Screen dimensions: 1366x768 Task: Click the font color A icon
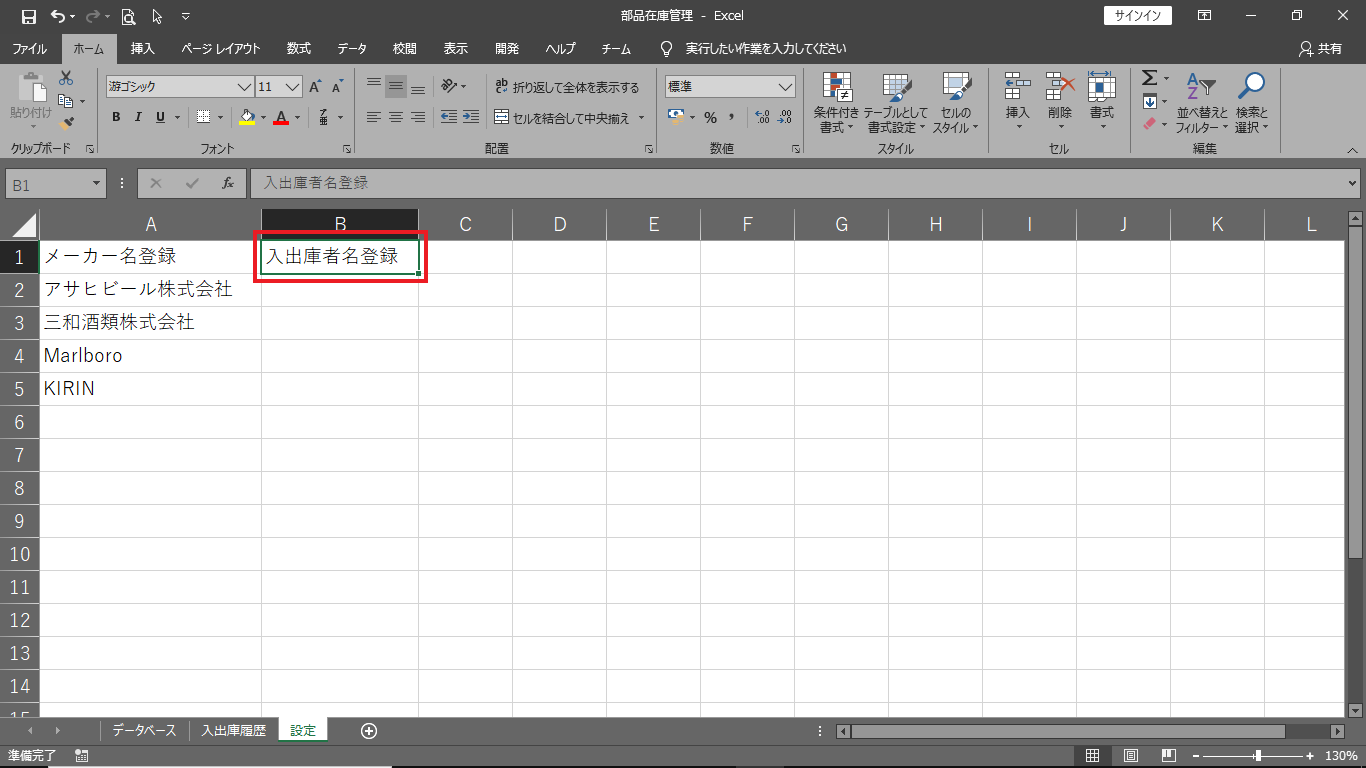(281, 117)
